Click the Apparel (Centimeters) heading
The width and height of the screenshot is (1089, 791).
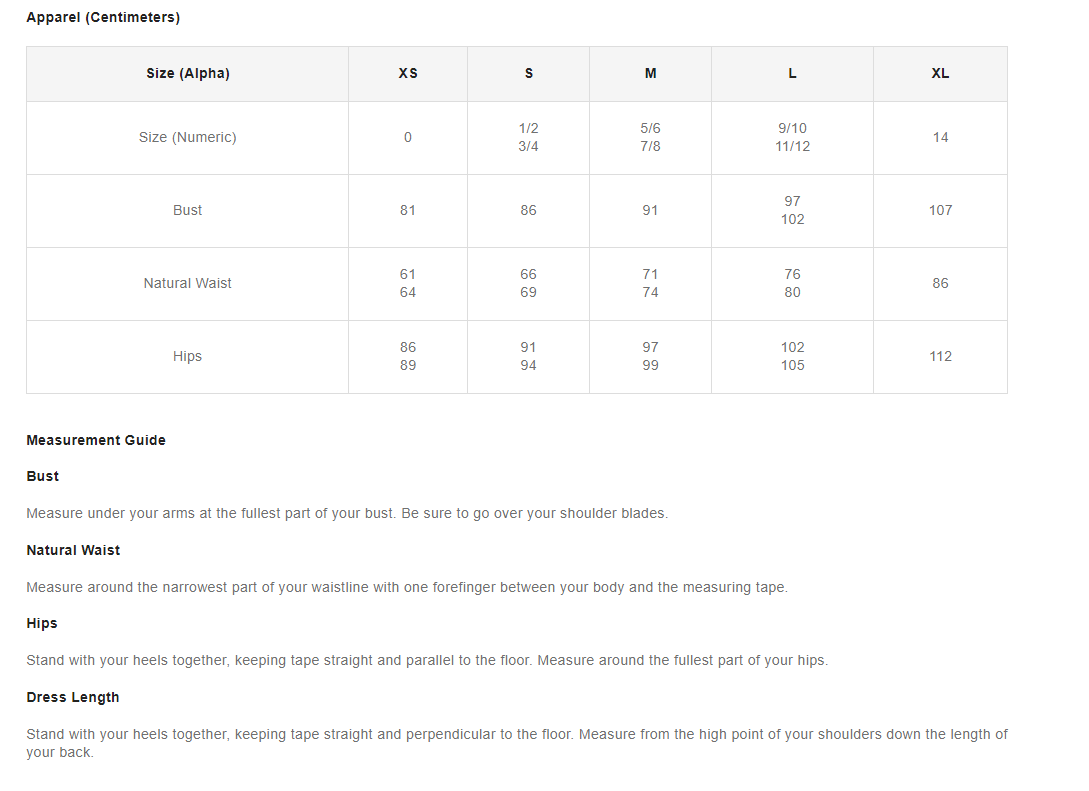tap(103, 17)
